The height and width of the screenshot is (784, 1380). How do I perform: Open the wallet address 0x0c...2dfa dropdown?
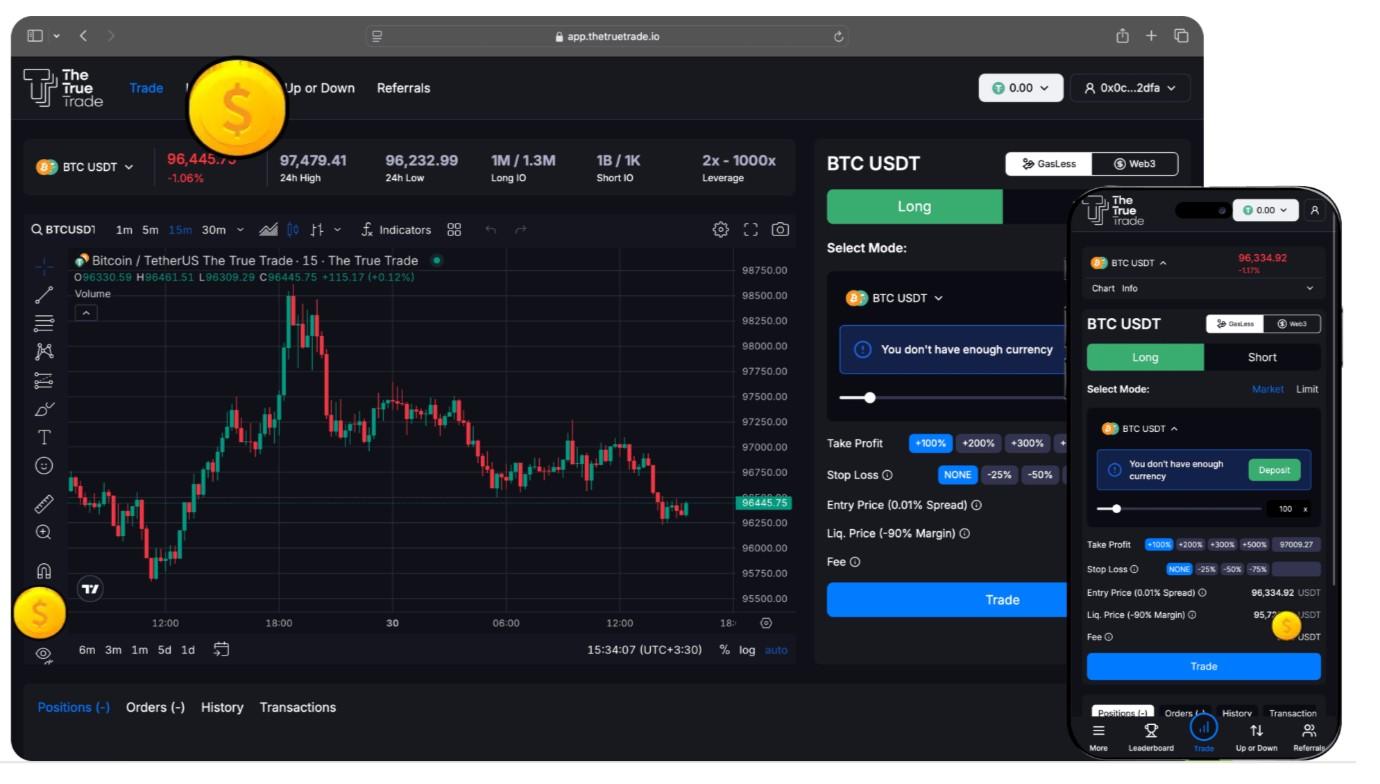(x=1129, y=88)
